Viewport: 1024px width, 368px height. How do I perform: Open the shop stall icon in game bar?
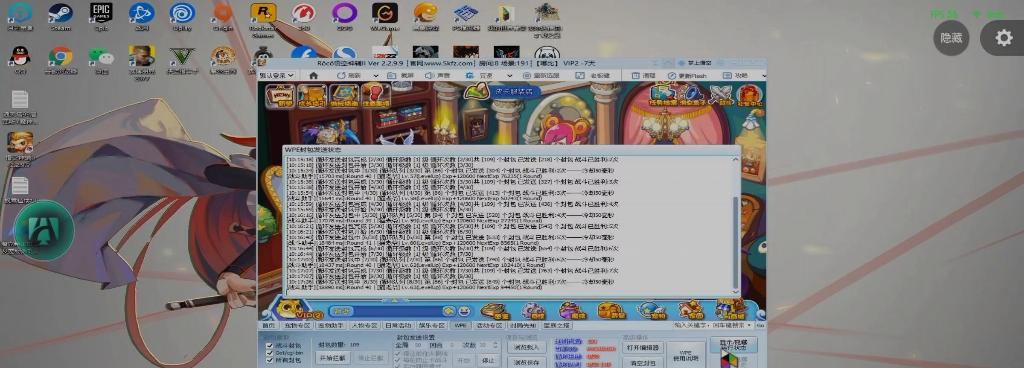pos(730,309)
